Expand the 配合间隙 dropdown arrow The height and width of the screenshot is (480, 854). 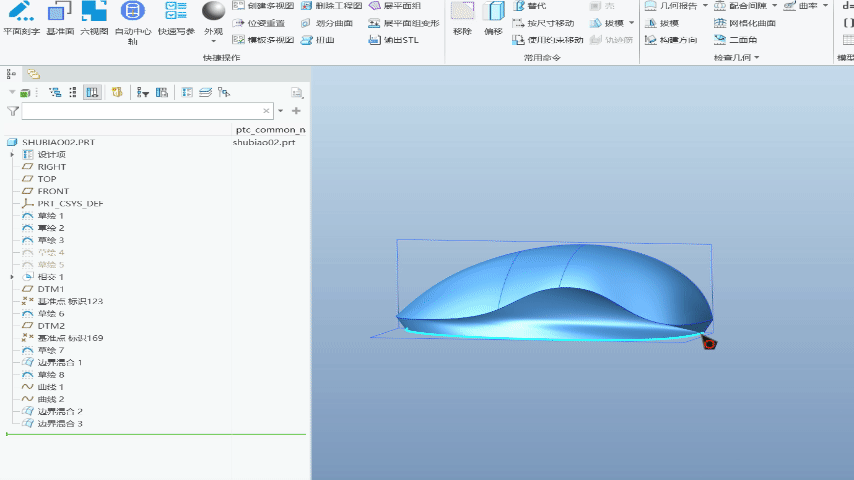coord(774,6)
